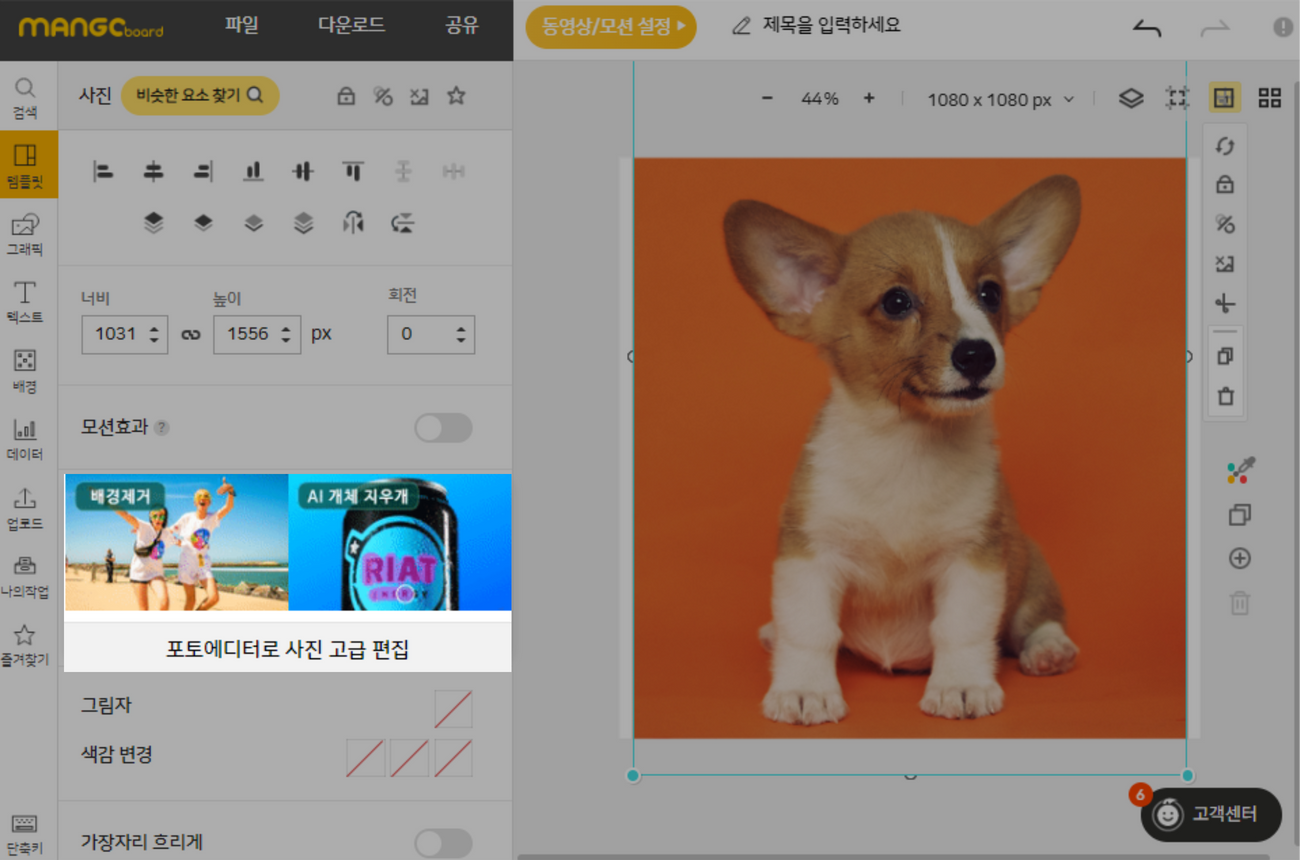Open the layers icon in canvas toolbar

tap(1130, 98)
